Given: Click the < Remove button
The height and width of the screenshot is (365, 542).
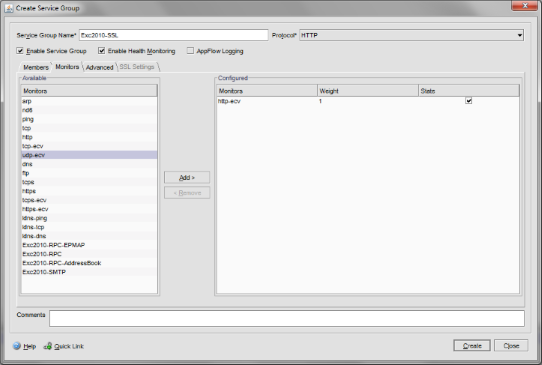Looking at the screenshot, I should [x=187, y=193].
